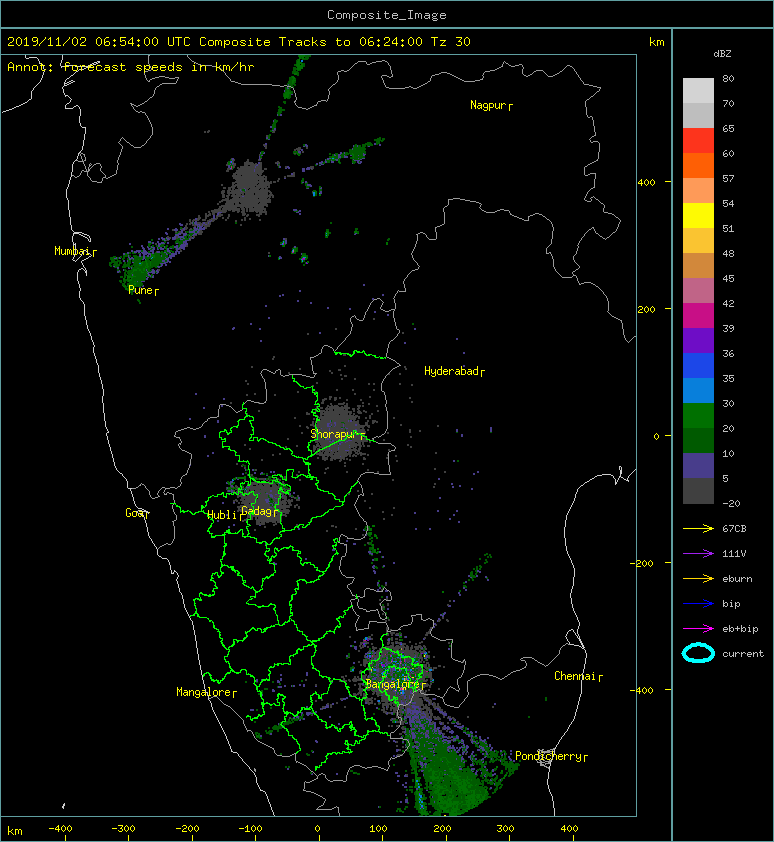Click the '300' horizontal axis tick label
Screen dimensions: 774x842
[x=505, y=829]
